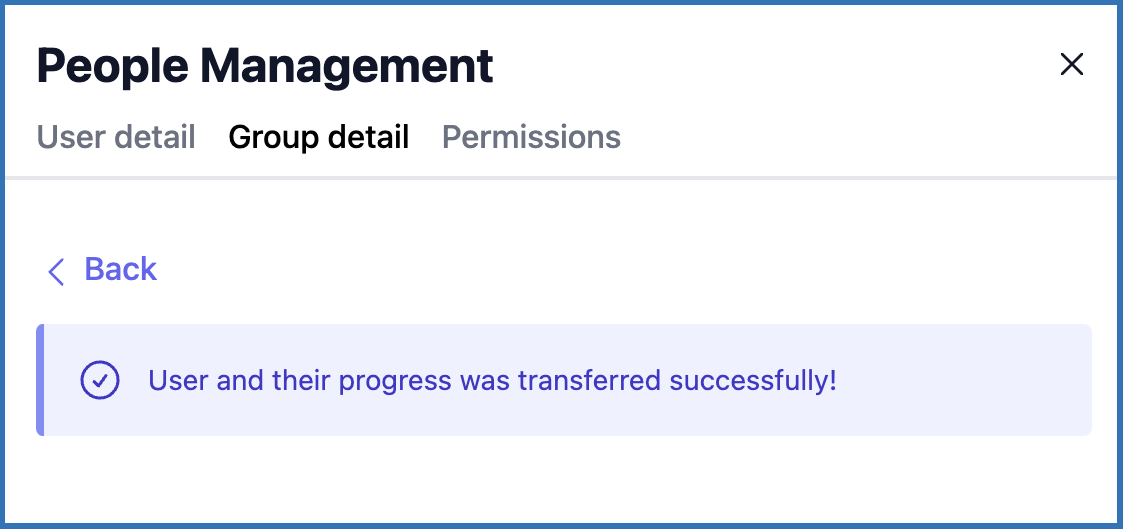Click the purple accent bar on the banner
This screenshot has width=1124, height=530.
[x=40, y=380]
